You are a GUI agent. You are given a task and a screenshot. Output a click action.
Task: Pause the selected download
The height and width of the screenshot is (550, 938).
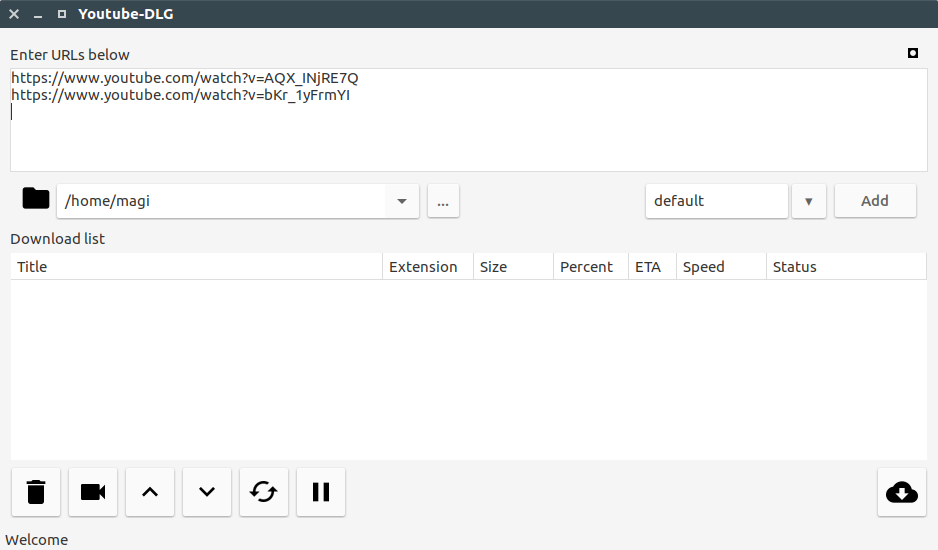point(321,492)
